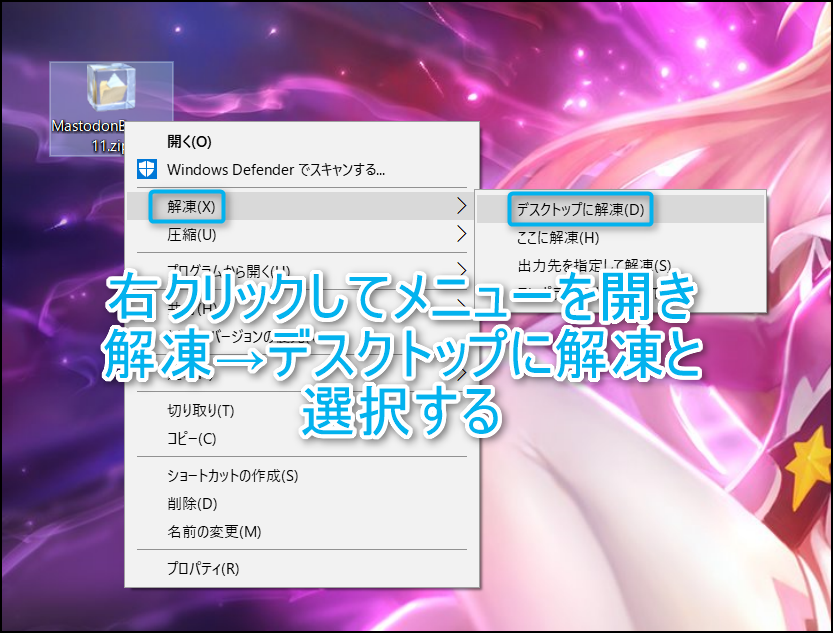The image size is (833, 633).
Task: Select 開く(O) from the context menu
Action: point(189,141)
